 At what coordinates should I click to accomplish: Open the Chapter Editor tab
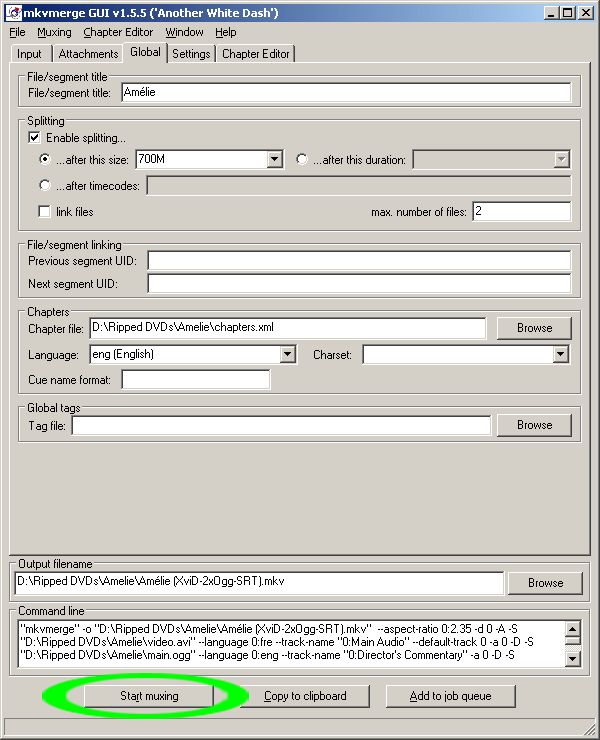[256, 54]
